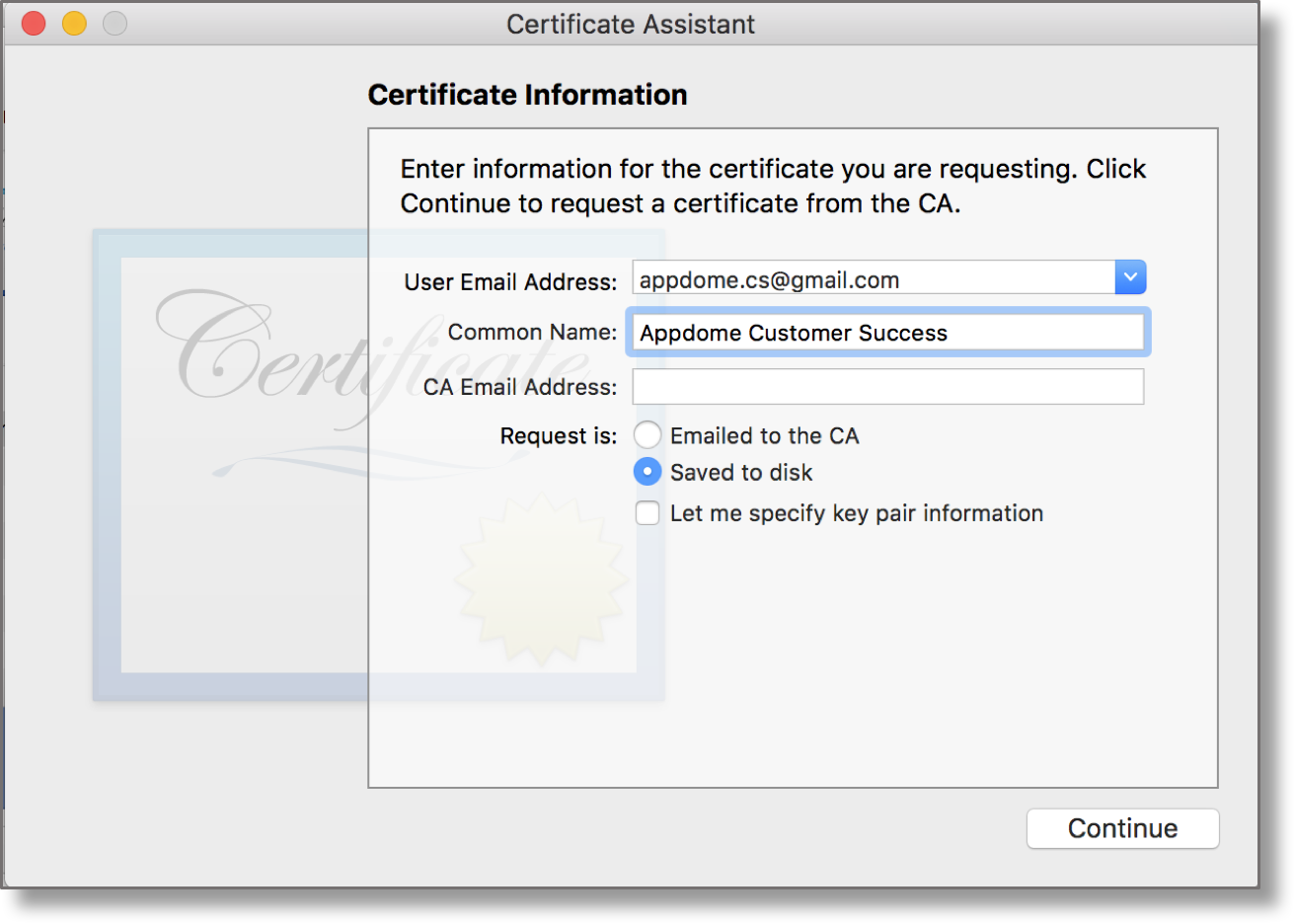Click the Common Name label
This screenshot has width=1295, height=924.
tap(532, 333)
